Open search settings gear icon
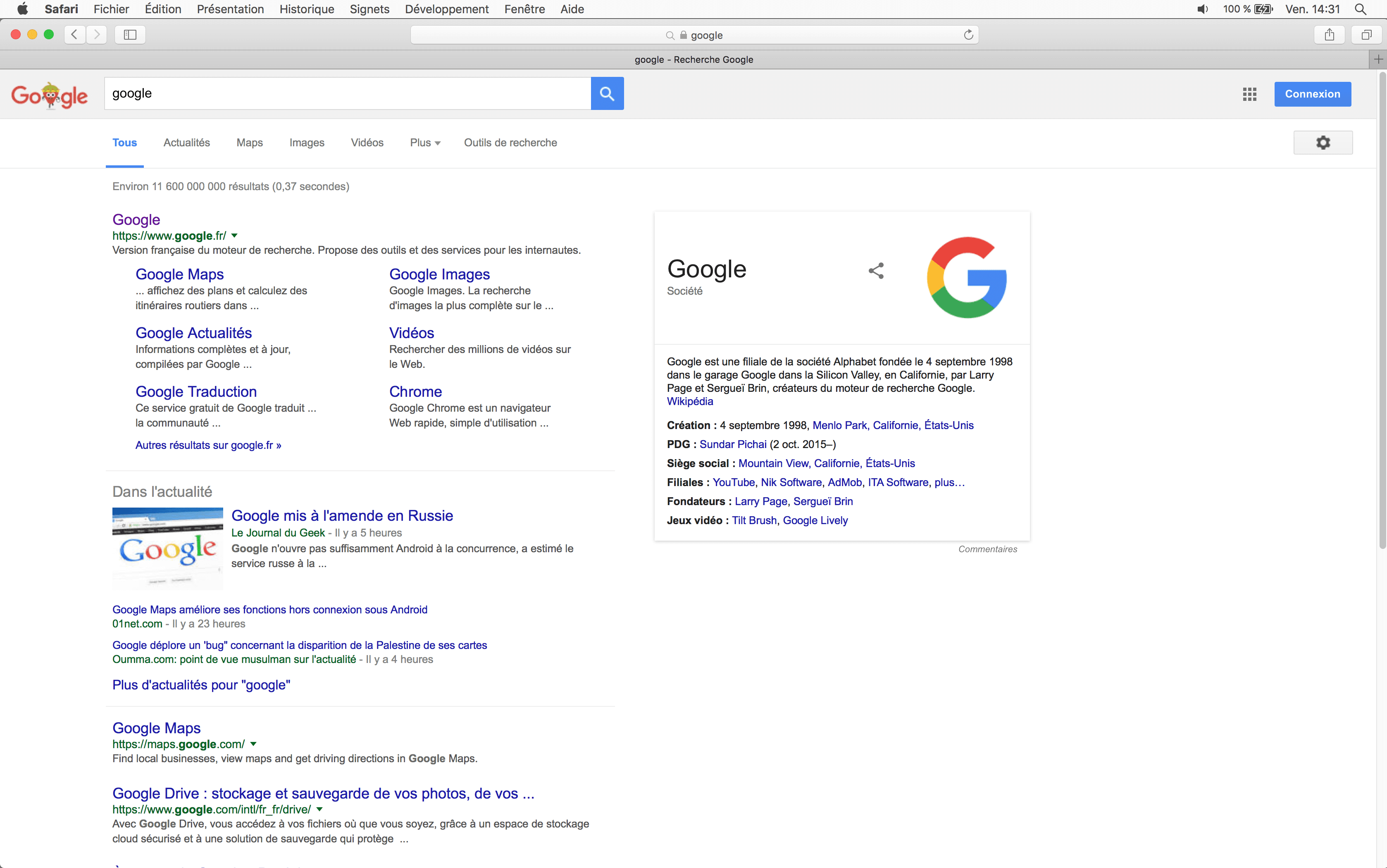1387x868 pixels. [1322, 142]
